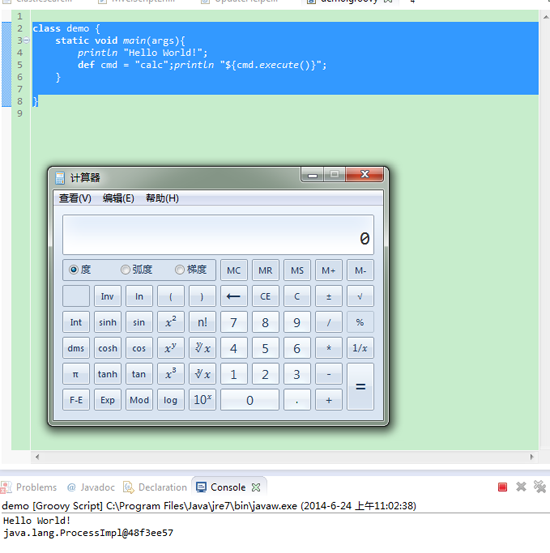Click the equals button in calculator
This screenshot has height=553, width=550.
[360, 387]
